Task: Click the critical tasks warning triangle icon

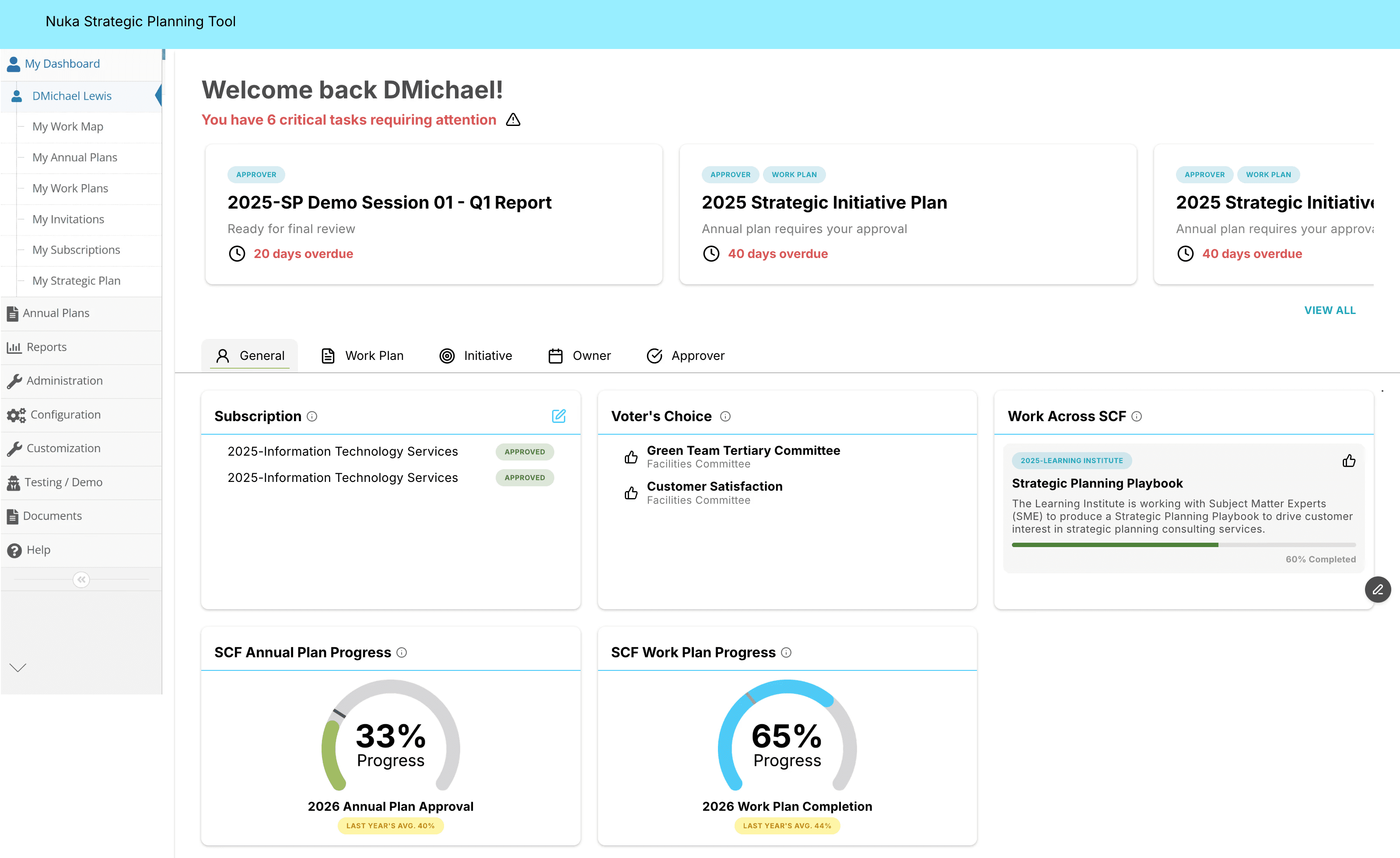Action: point(513,120)
